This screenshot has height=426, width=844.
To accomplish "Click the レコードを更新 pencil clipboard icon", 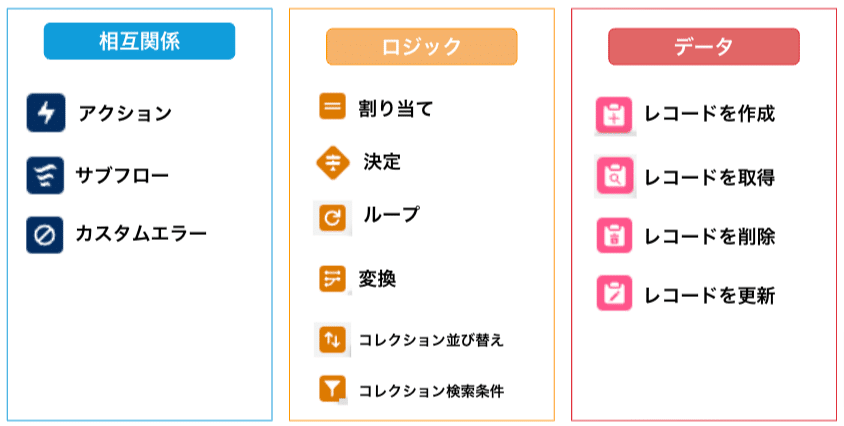I will [614, 294].
